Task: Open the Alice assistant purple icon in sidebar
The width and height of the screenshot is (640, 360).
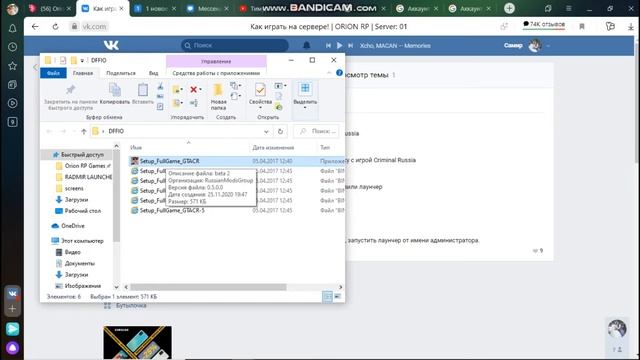Action: tap(13, 348)
